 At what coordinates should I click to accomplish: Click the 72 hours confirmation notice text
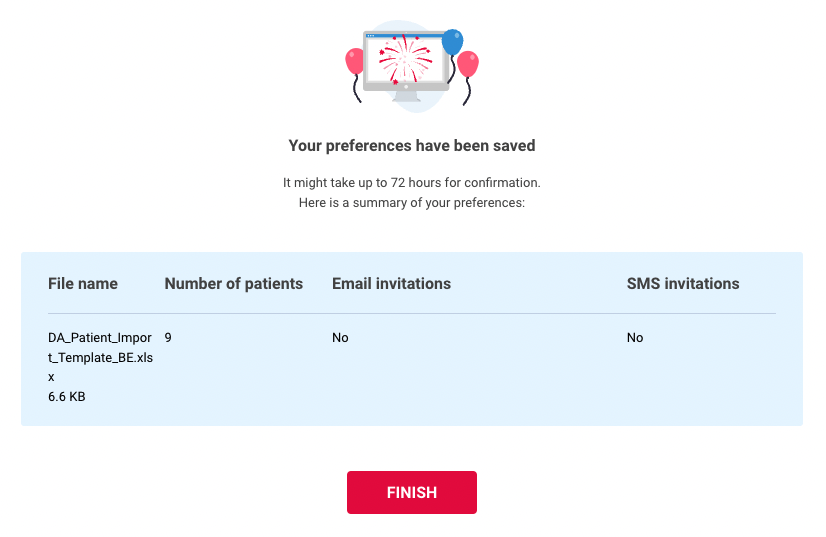(411, 182)
